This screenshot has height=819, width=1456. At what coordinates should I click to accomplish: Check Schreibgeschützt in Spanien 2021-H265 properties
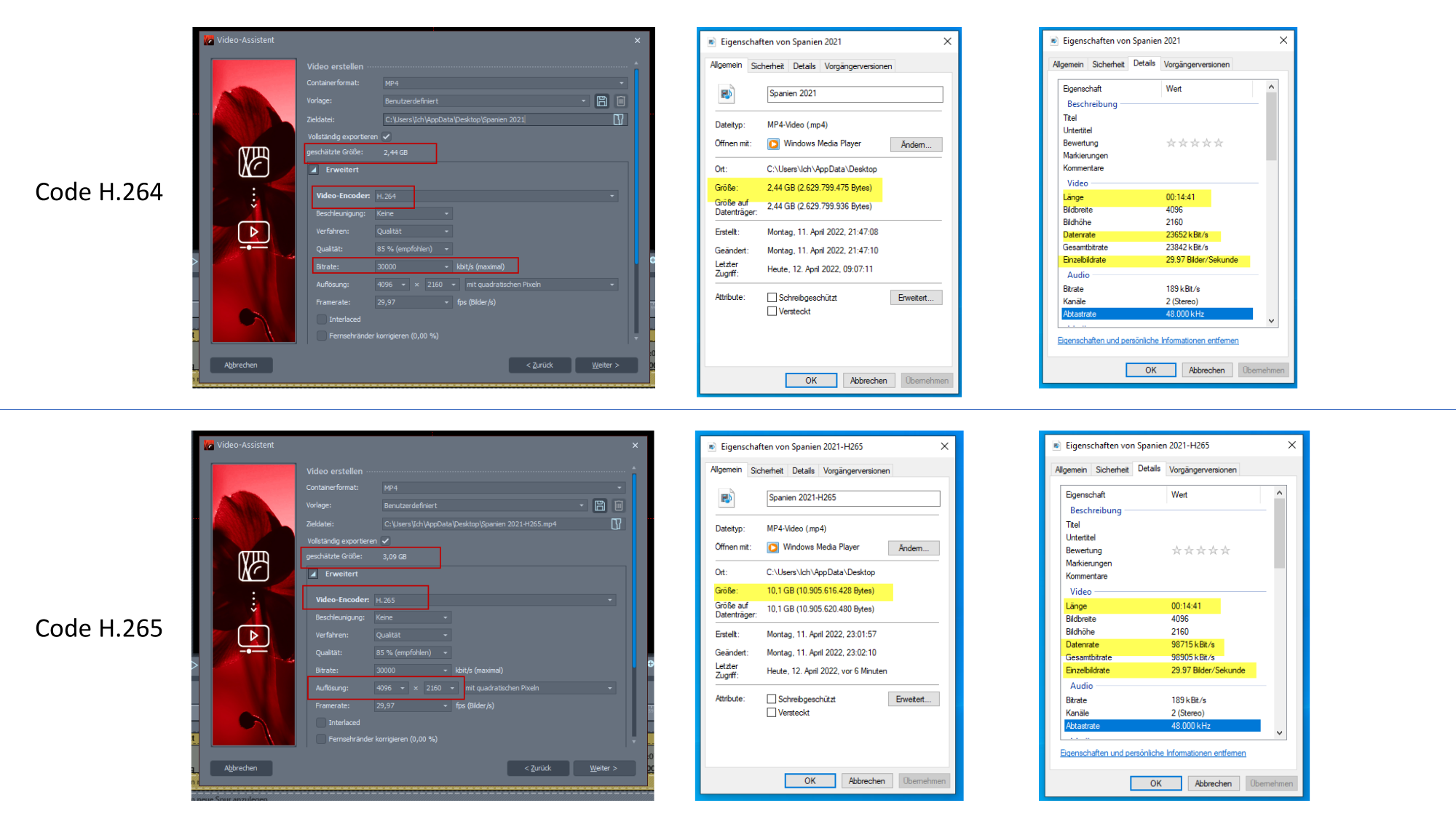[x=771, y=699]
